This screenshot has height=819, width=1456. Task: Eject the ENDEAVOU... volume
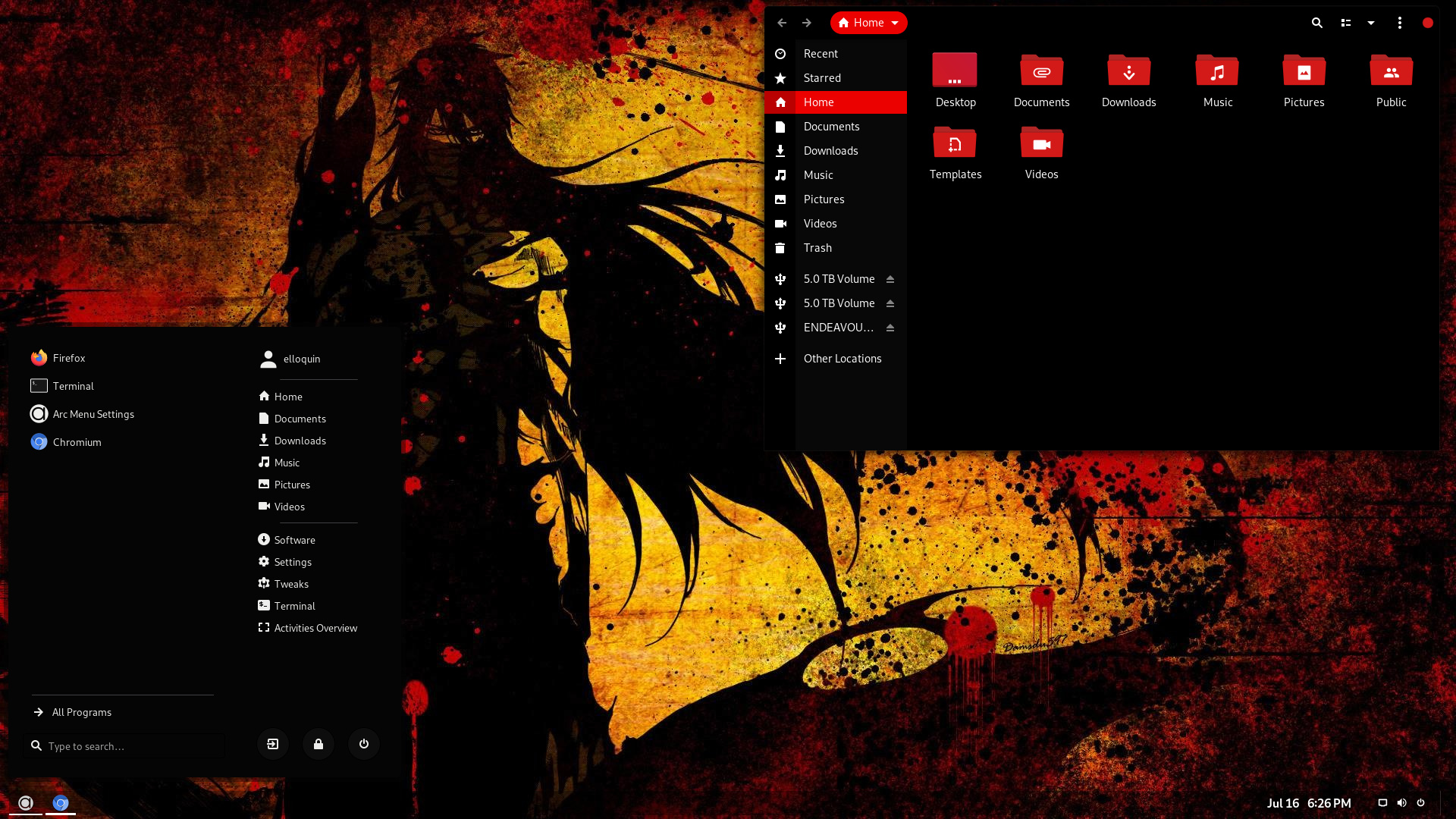coord(890,328)
